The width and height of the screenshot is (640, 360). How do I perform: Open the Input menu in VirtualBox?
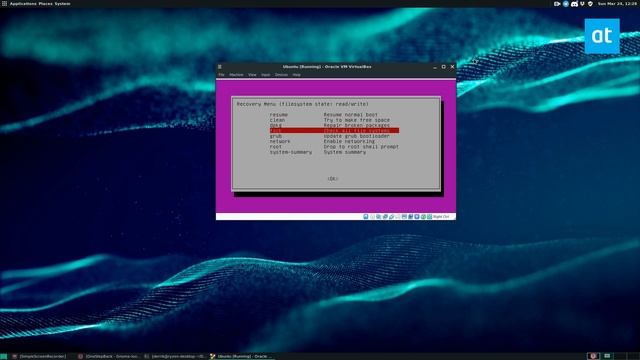point(266,75)
